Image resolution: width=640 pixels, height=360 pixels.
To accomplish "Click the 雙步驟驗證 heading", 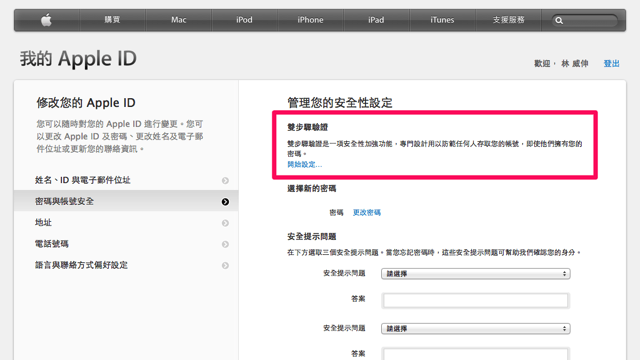I will 307,127.
